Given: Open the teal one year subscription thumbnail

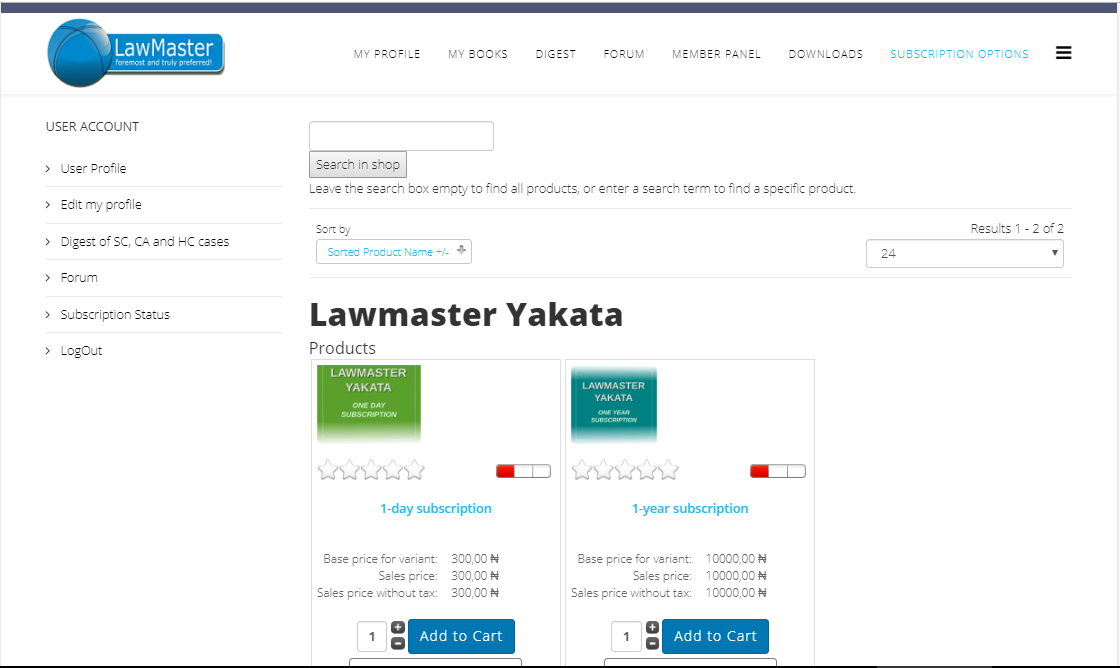Looking at the screenshot, I should pyautogui.click(x=614, y=405).
